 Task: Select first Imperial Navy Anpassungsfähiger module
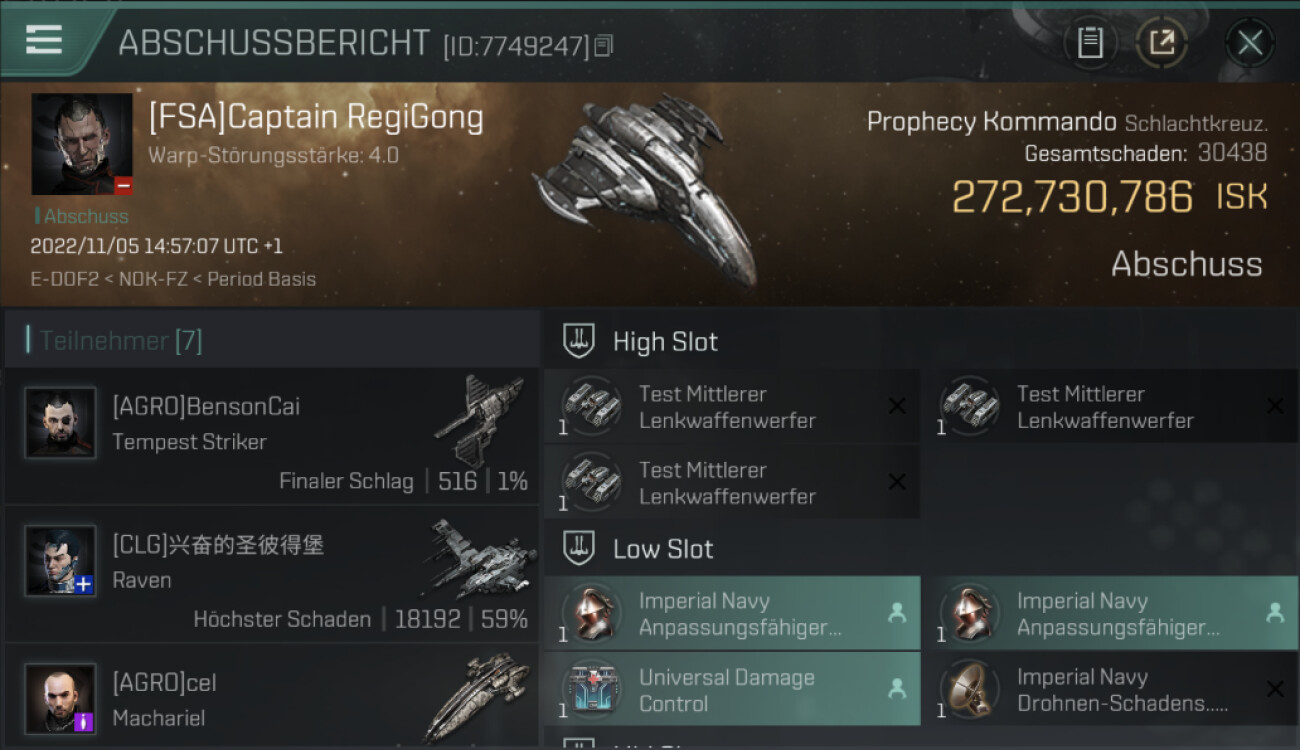(732, 614)
